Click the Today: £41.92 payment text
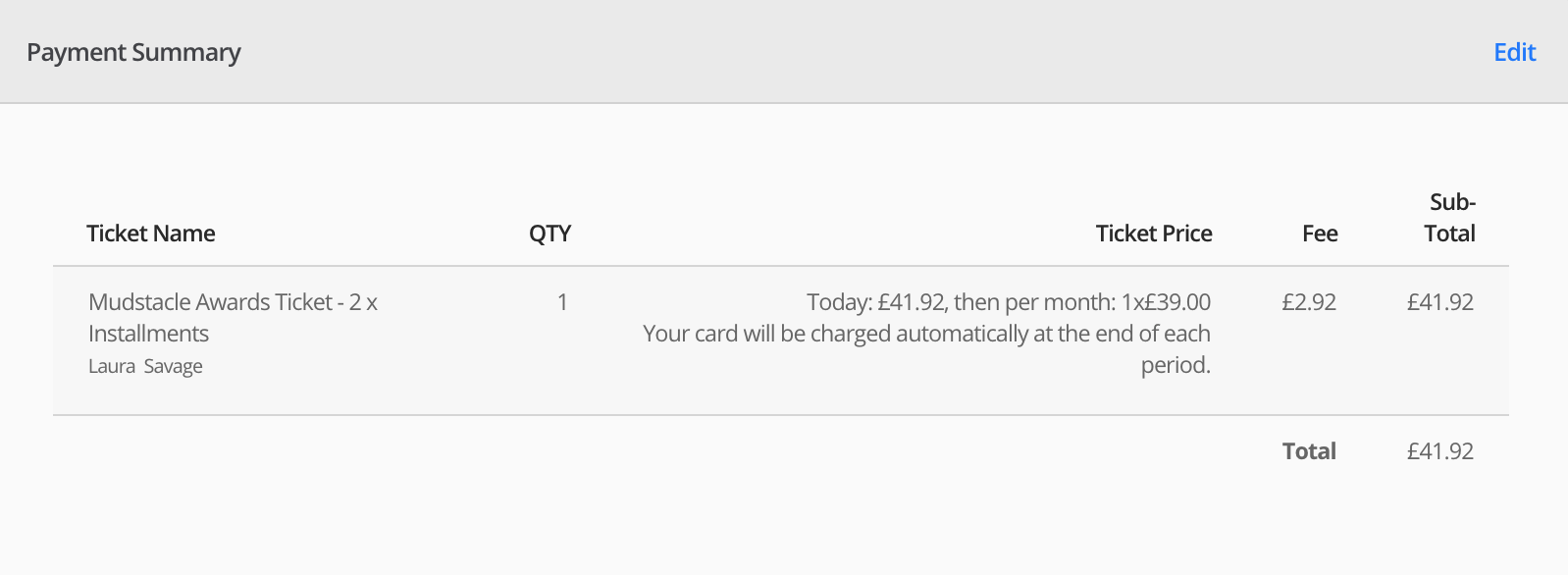 click(x=875, y=302)
